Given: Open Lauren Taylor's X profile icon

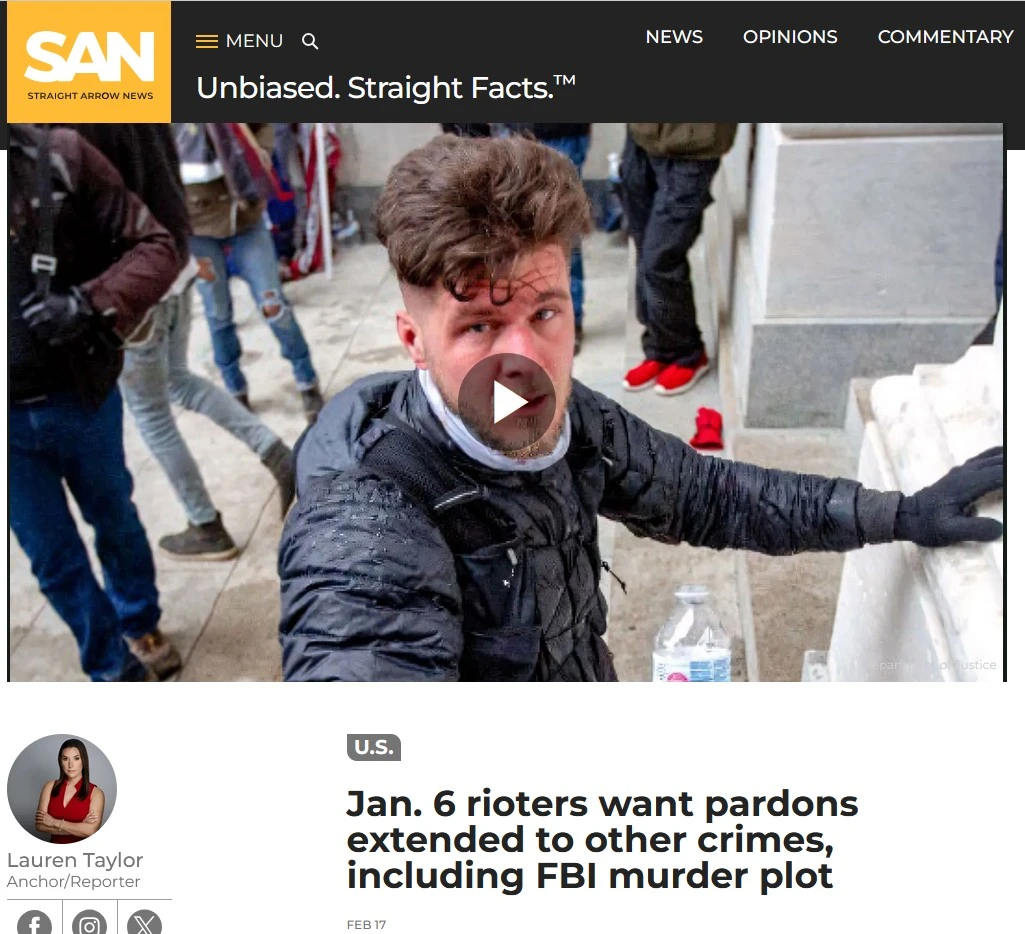Looking at the screenshot, I should 144,923.
